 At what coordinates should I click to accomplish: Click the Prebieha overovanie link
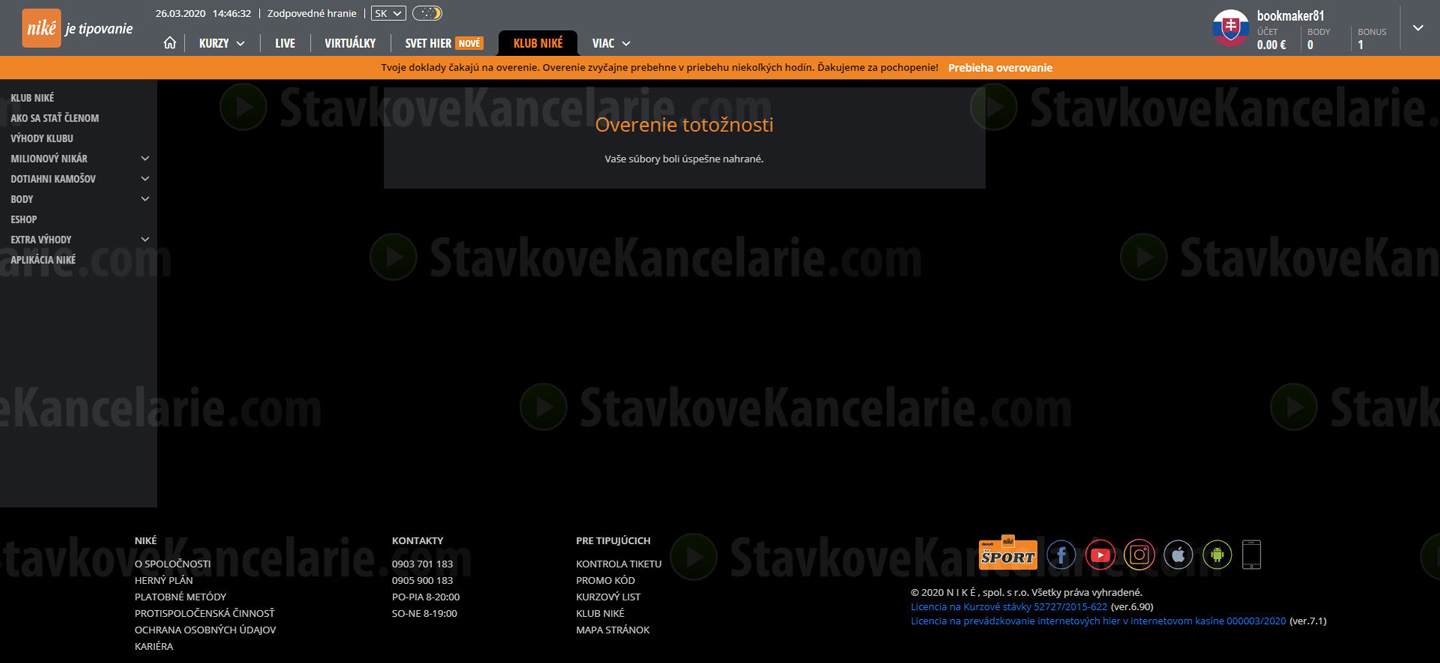pyautogui.click(x=1000, y=68)
